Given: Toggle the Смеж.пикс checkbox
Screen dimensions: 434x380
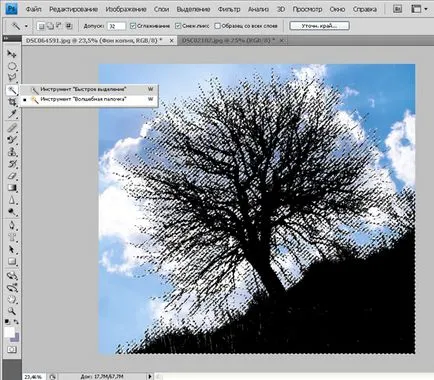Looking at the screenshot, I should tap(178, 26).
